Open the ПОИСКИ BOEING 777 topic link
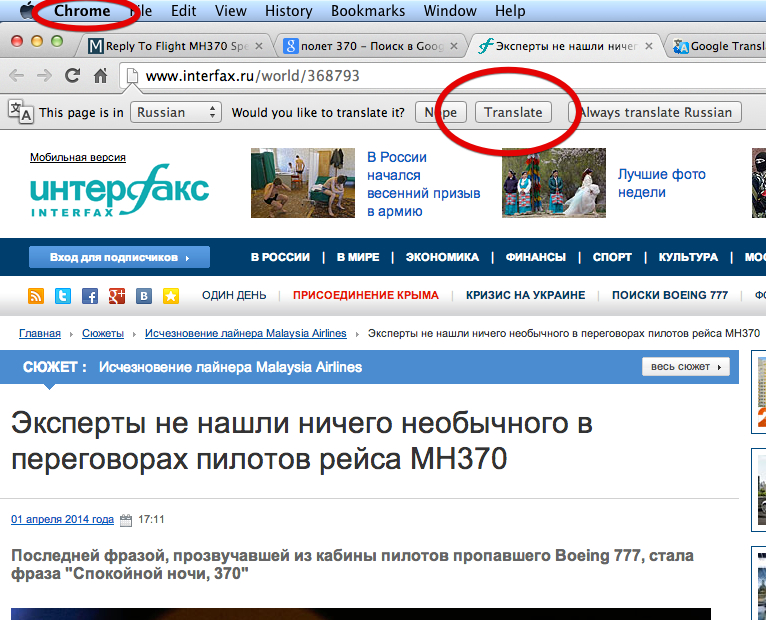This screenshot has width=766, height=620. 670,295
